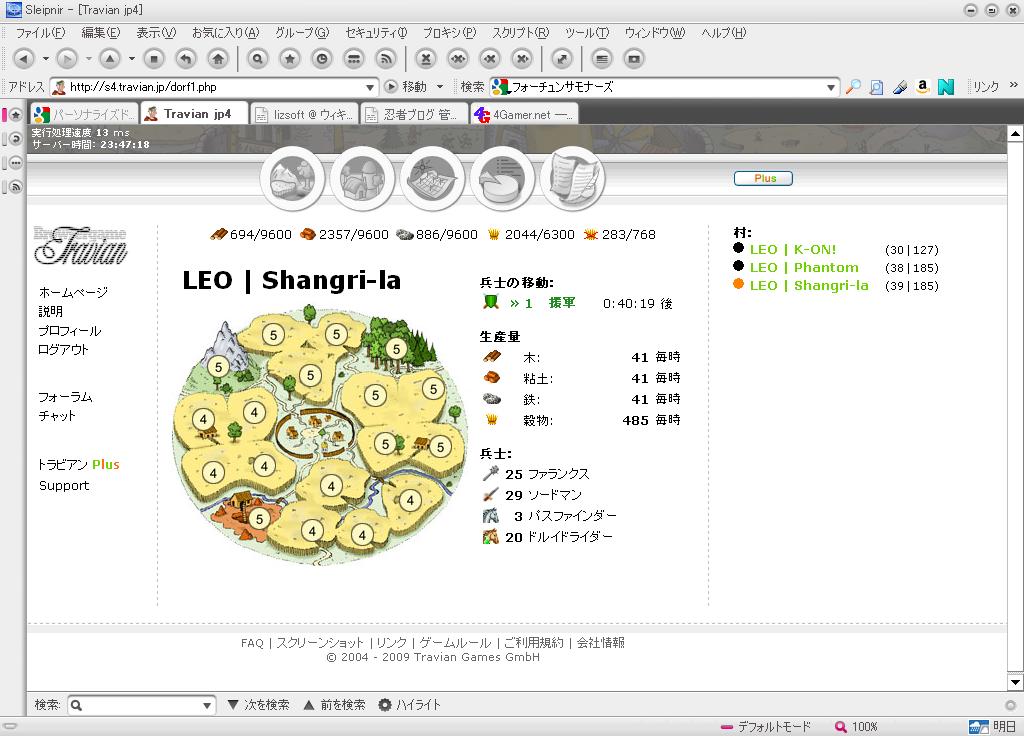Click the green N icon in toolbar
Viewport: 1024px width, 736px height.
[946, 86]
